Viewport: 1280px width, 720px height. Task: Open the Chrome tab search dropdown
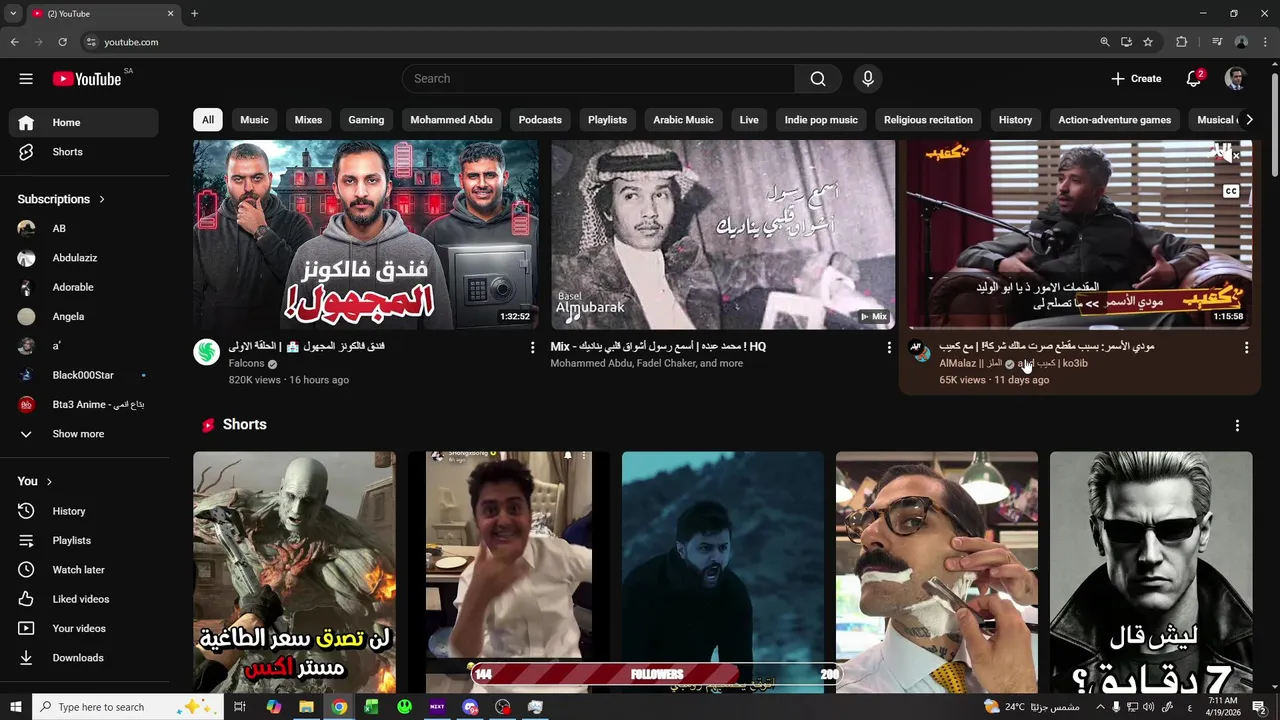[x=13, y=14]
